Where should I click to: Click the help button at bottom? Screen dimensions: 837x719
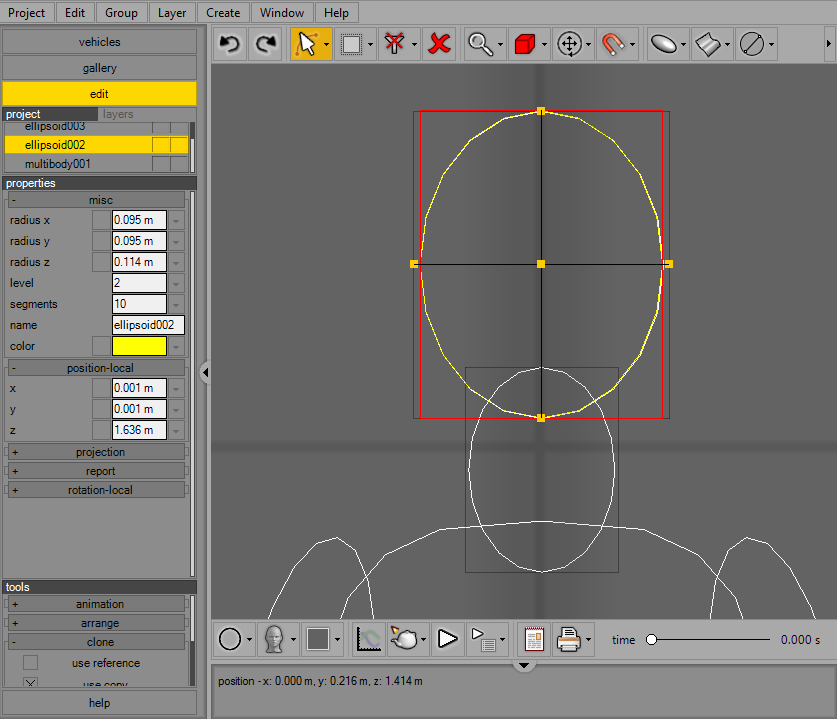(99, 702)
